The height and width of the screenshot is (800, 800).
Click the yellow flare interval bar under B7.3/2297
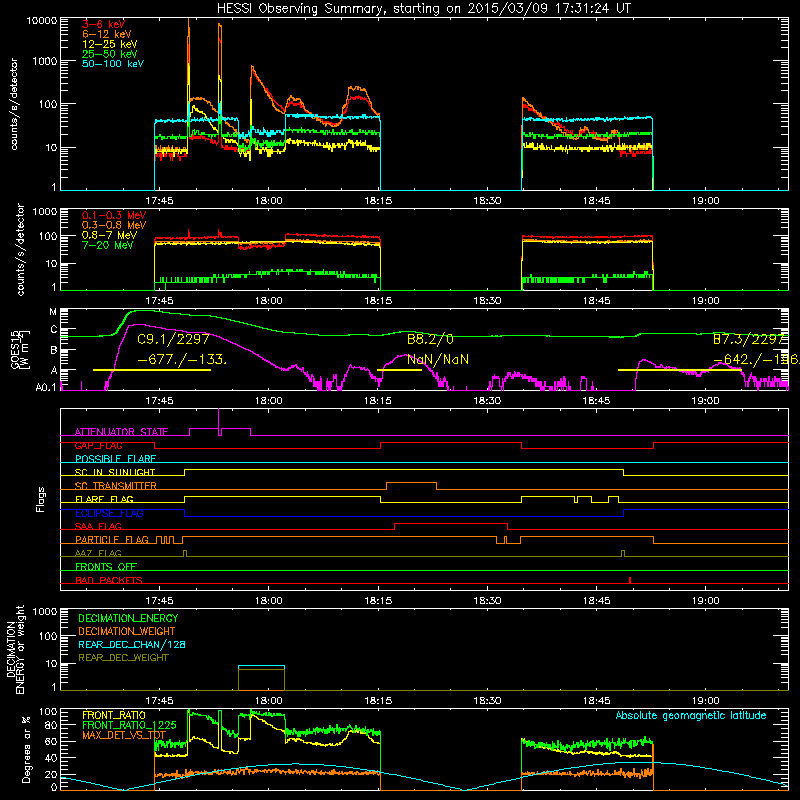pyautogui.click(x=680, y=370)
